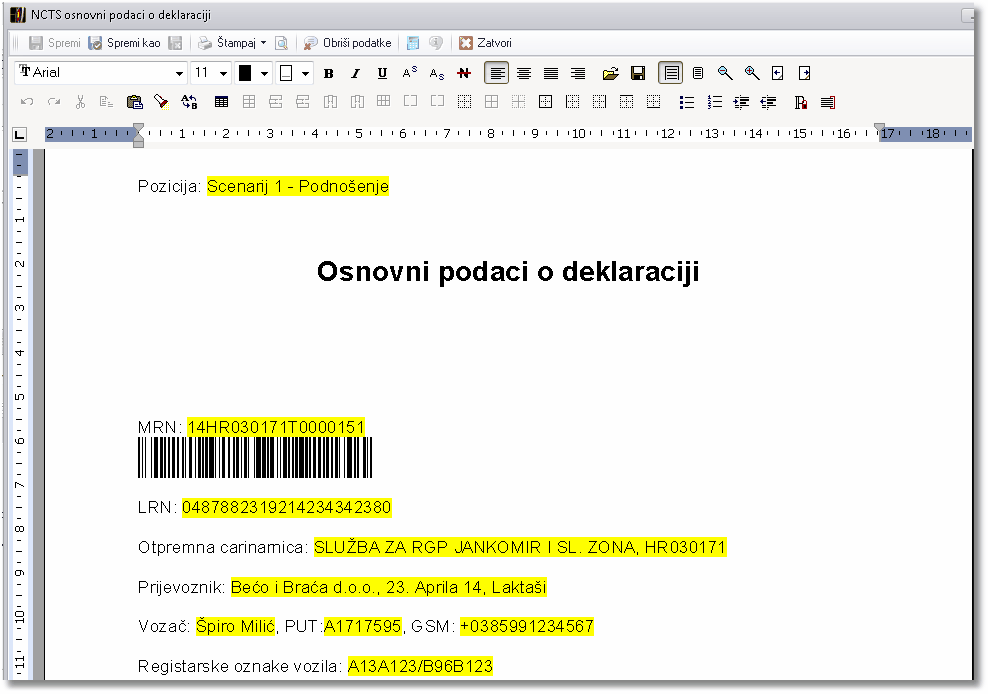Toggle italic formatting
Image resolution: width=988 pixels, height=694 pixels.
point(355,73)
